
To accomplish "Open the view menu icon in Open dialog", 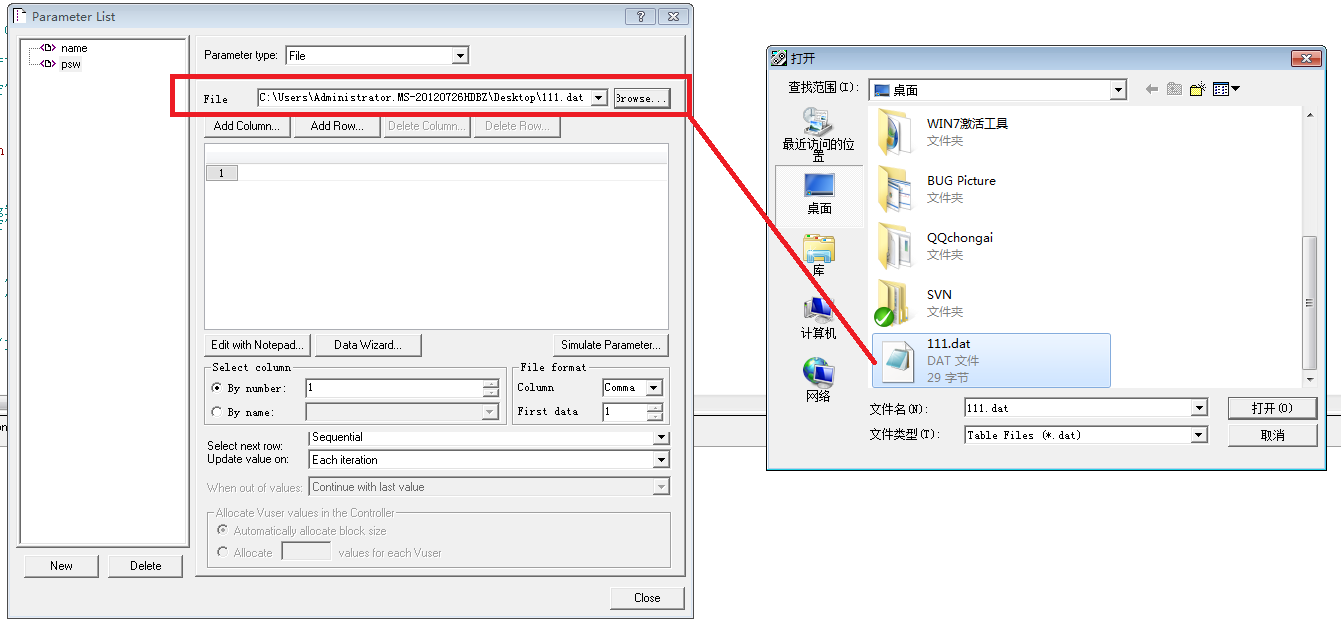I will (x=1226, y=90).
